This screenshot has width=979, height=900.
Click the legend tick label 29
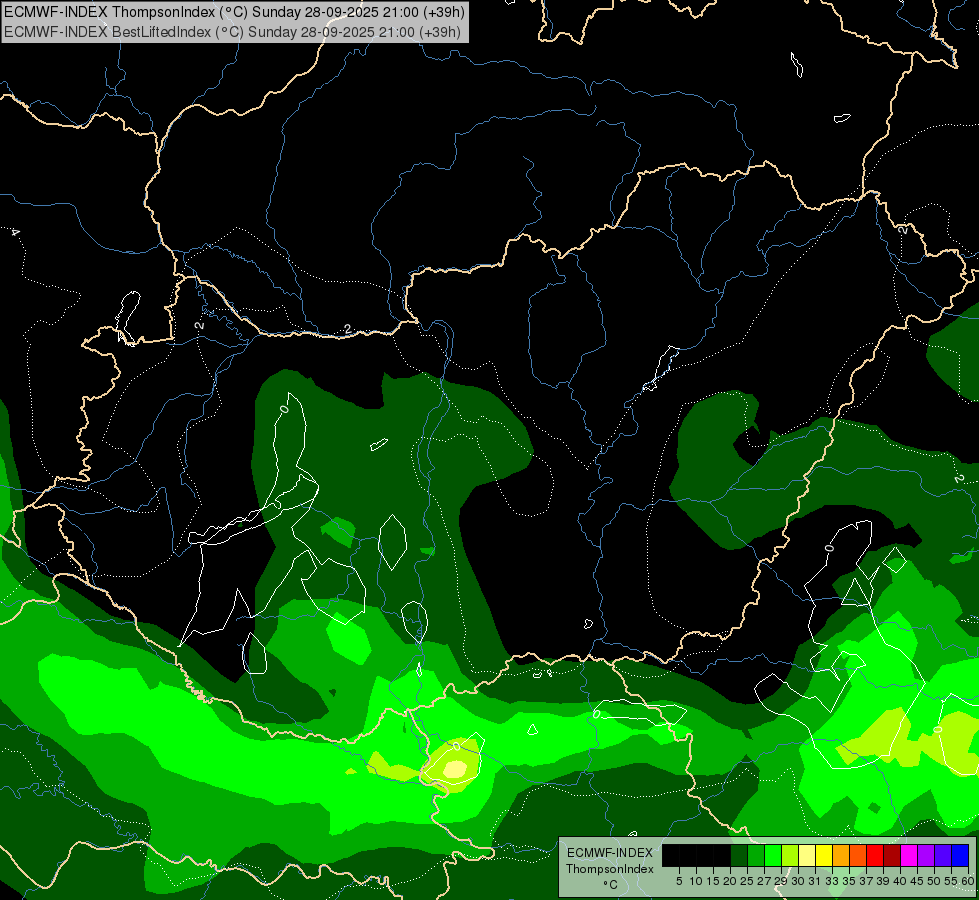pyautogui.click(x=781, y=881)
